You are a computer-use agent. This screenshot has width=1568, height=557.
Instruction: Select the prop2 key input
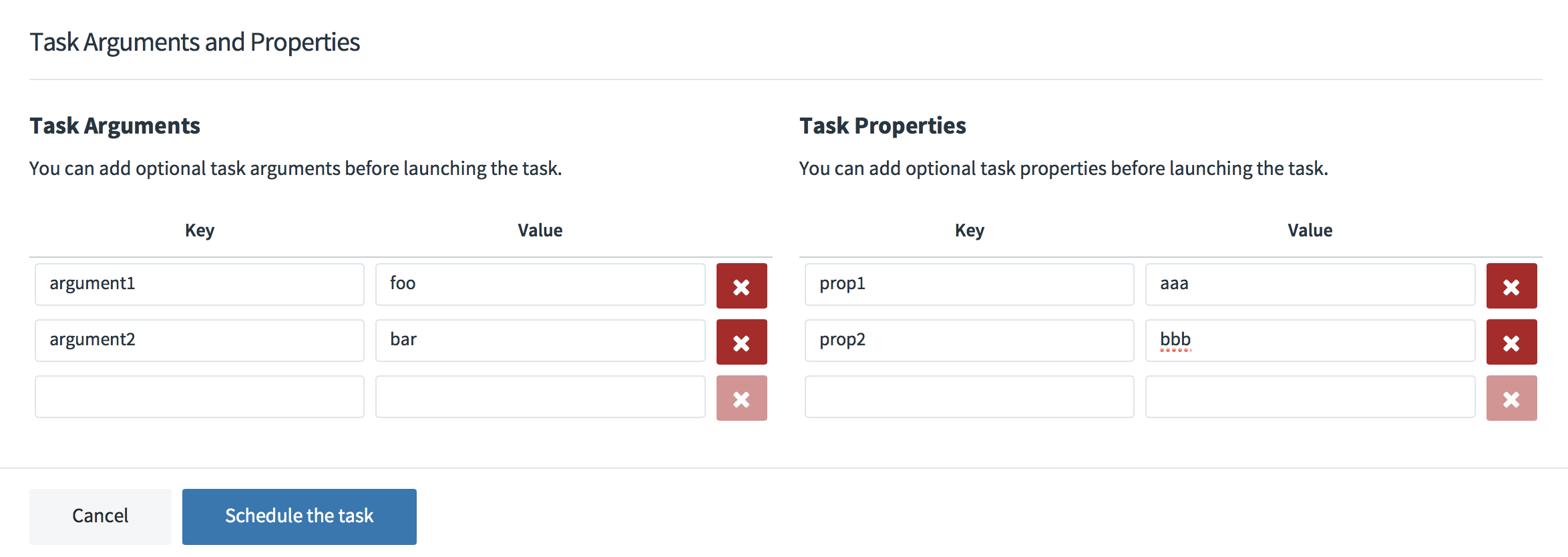tap(970, 341)
